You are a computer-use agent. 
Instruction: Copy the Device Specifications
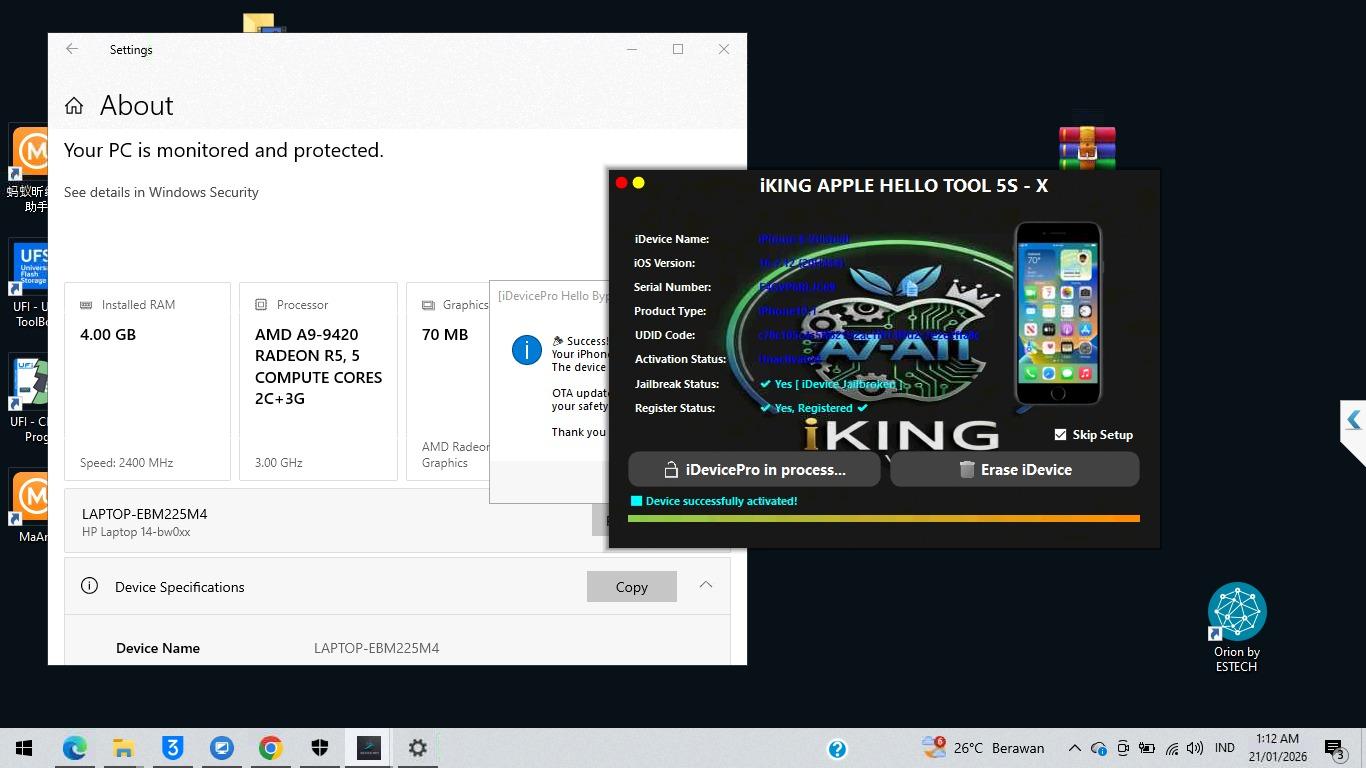pyautogui.click(x=631, y=587)
